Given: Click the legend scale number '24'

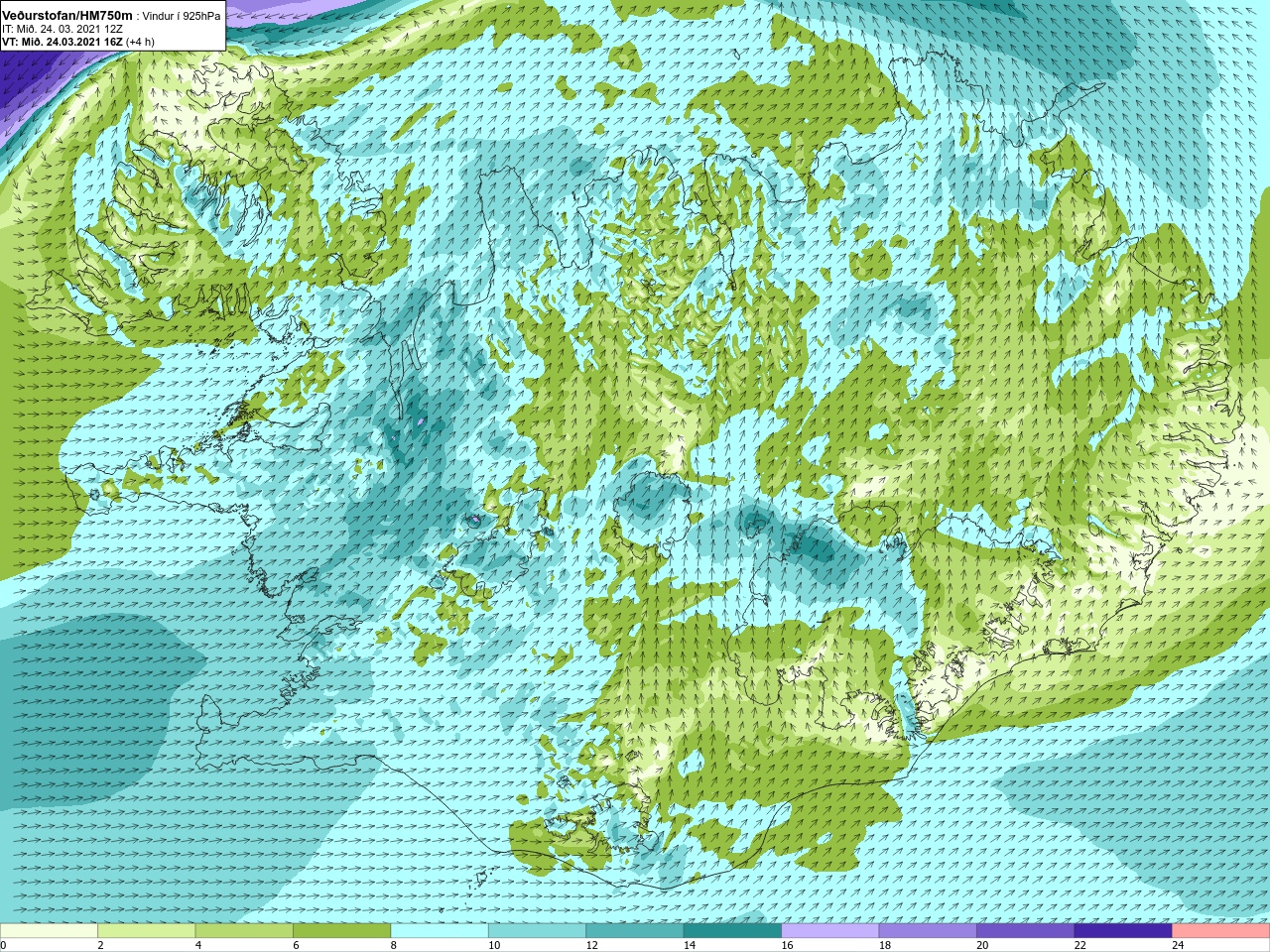Looking at the screenshot, I should point(1178,946).
